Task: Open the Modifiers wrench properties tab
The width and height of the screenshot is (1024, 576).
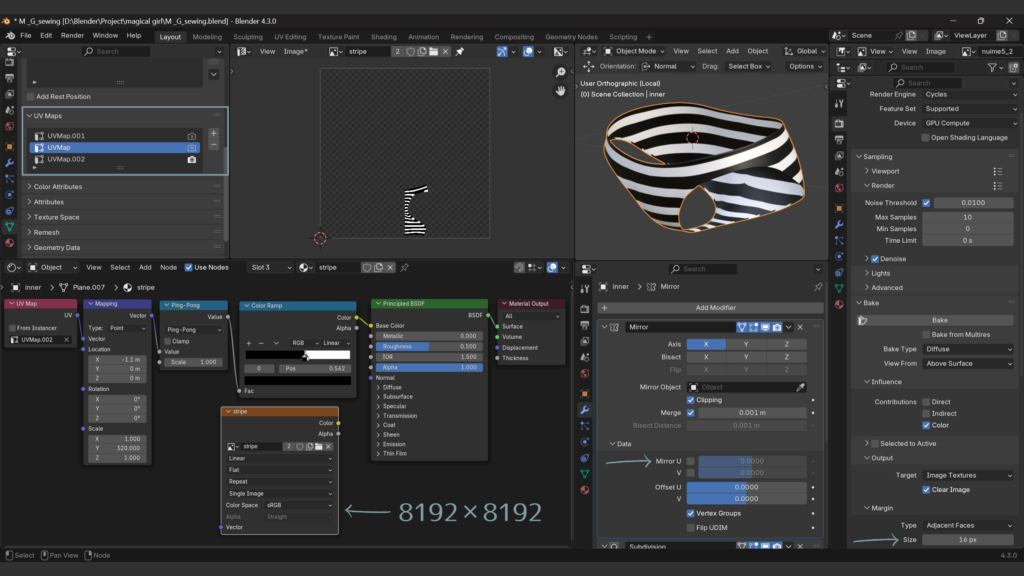Action: [584, 409]
